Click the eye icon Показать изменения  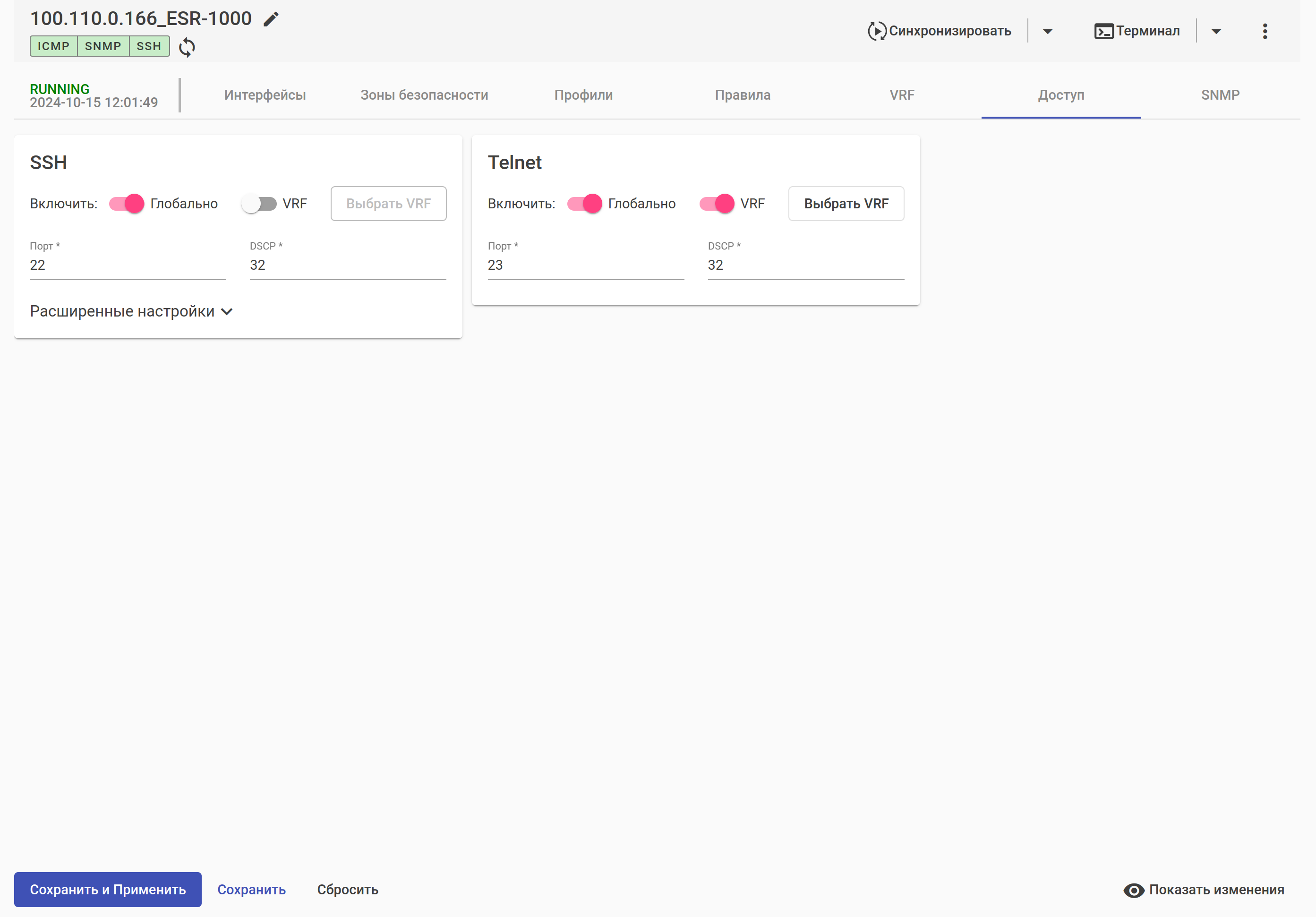(1133, 890)
